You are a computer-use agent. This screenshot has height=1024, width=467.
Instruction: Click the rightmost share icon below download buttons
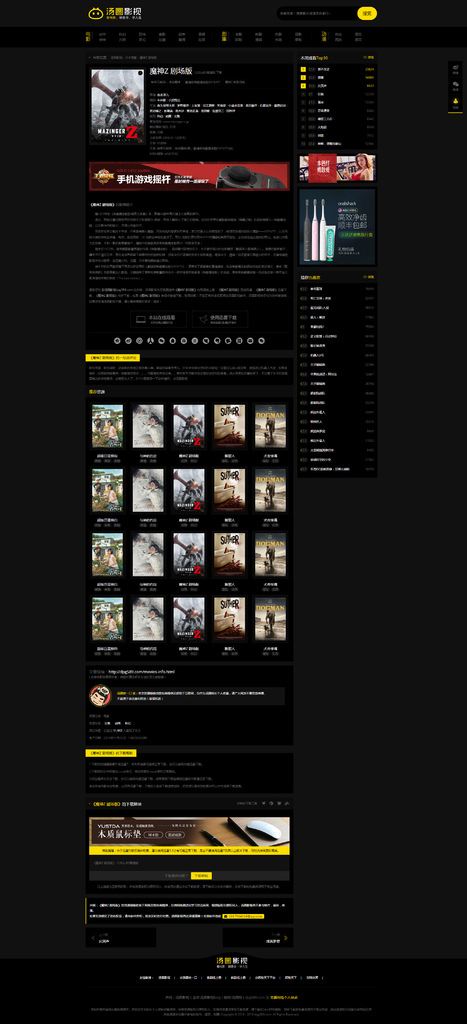pos(261,340)
